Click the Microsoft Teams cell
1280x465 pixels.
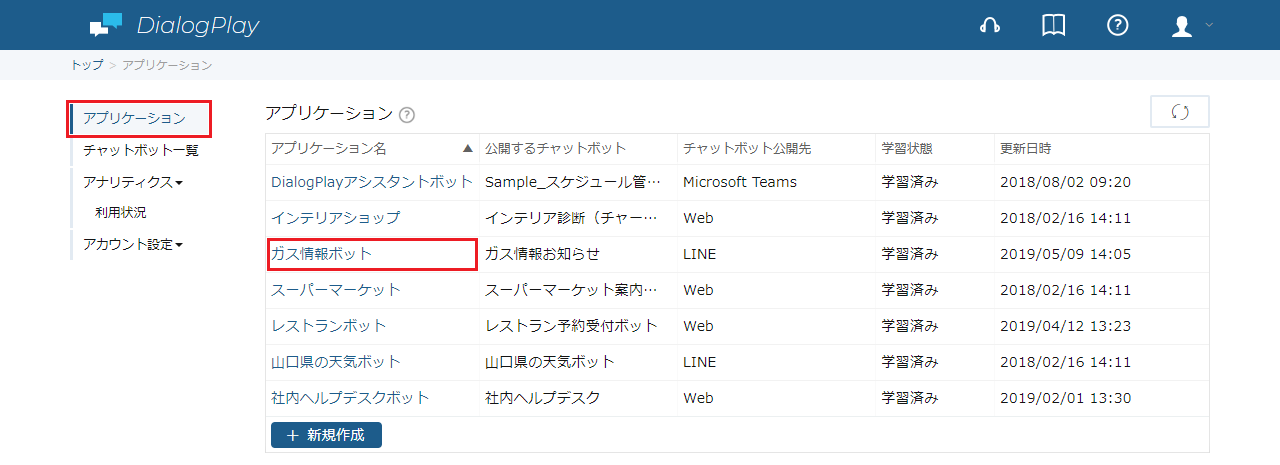click(740, 182)
